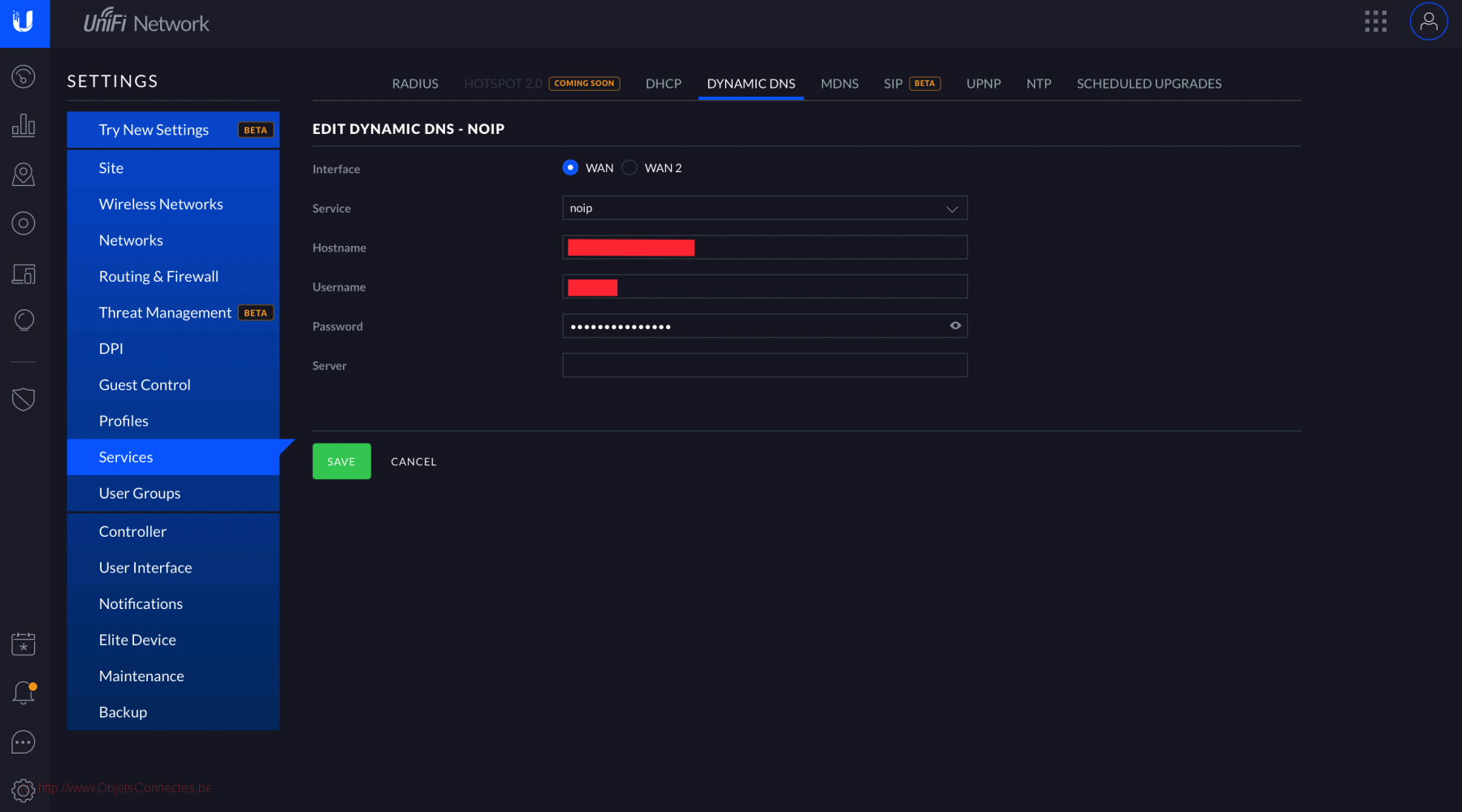Open the apps grid icon
Screen dimensions: 1462x812
click(x=1375, y=22)
